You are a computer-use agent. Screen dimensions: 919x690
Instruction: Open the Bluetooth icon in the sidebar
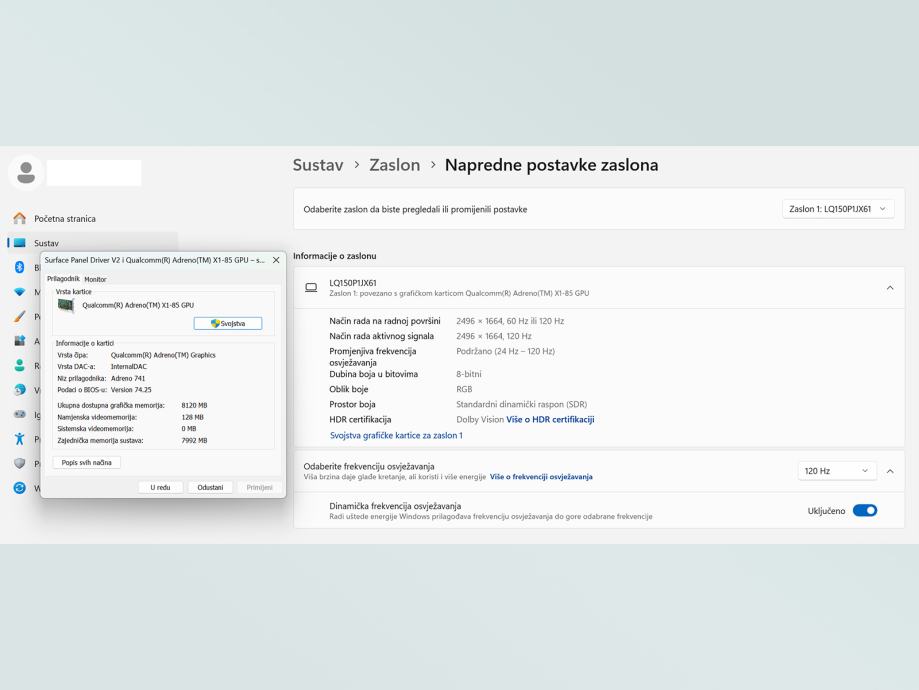(19, 267)
